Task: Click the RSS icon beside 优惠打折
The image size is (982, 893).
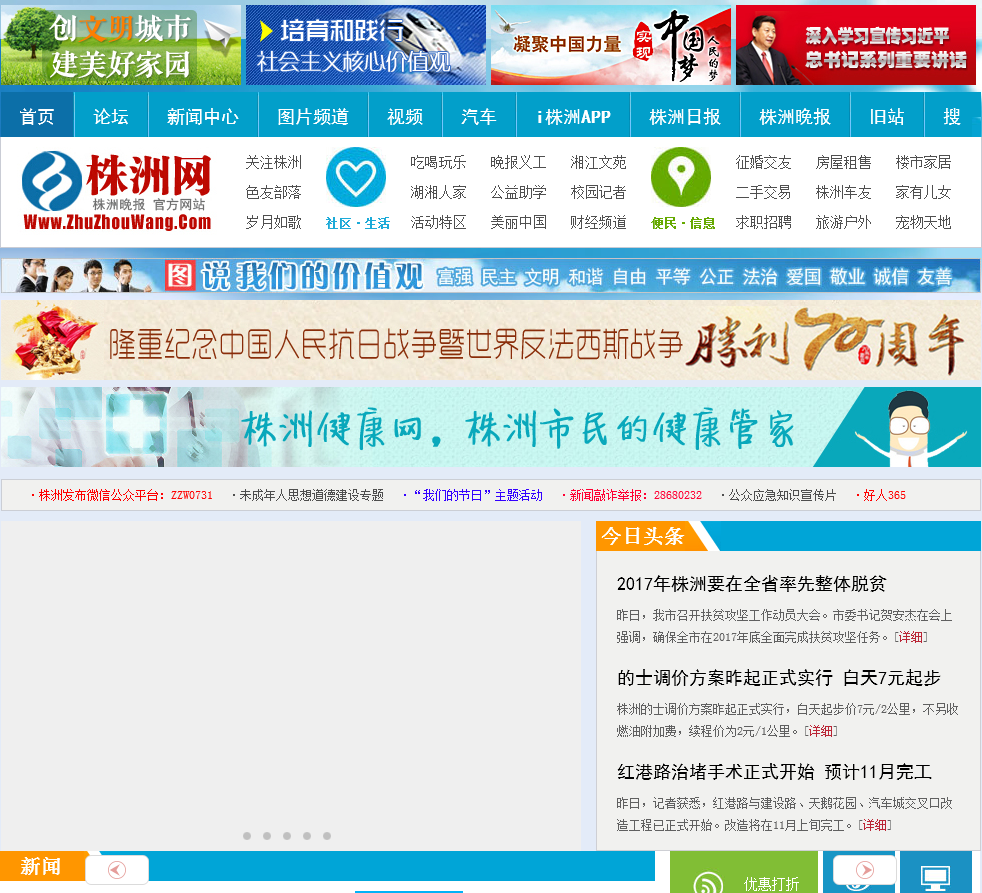Action: pos(708,882)
